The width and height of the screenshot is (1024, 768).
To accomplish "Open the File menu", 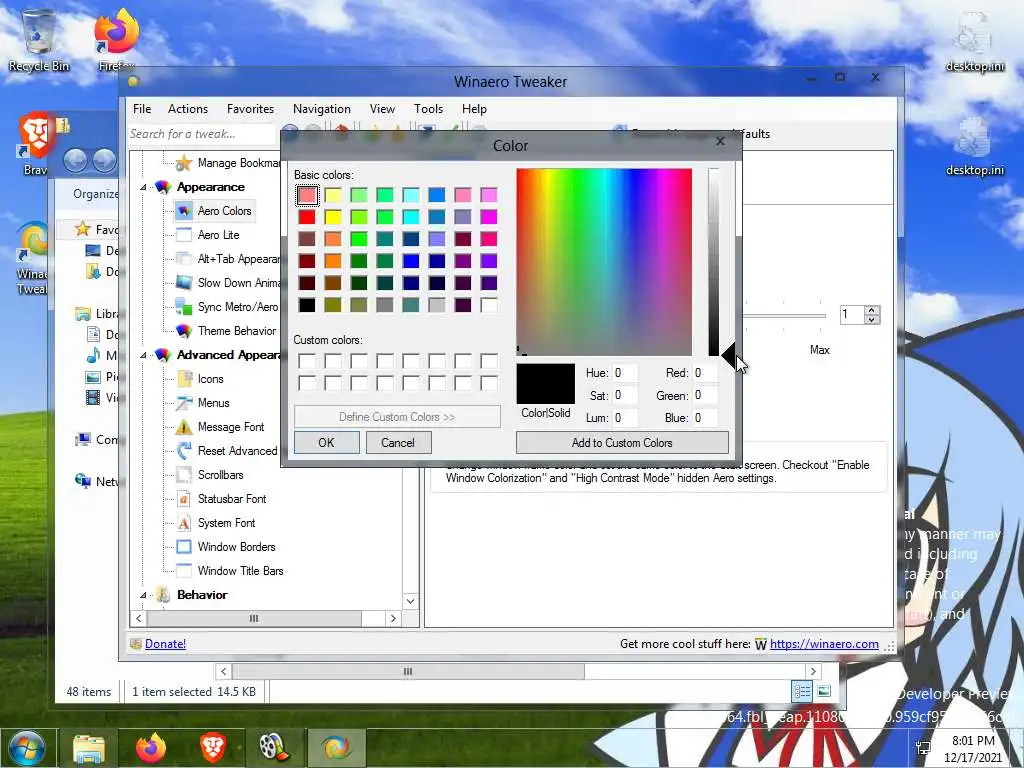I will point(142,109).
